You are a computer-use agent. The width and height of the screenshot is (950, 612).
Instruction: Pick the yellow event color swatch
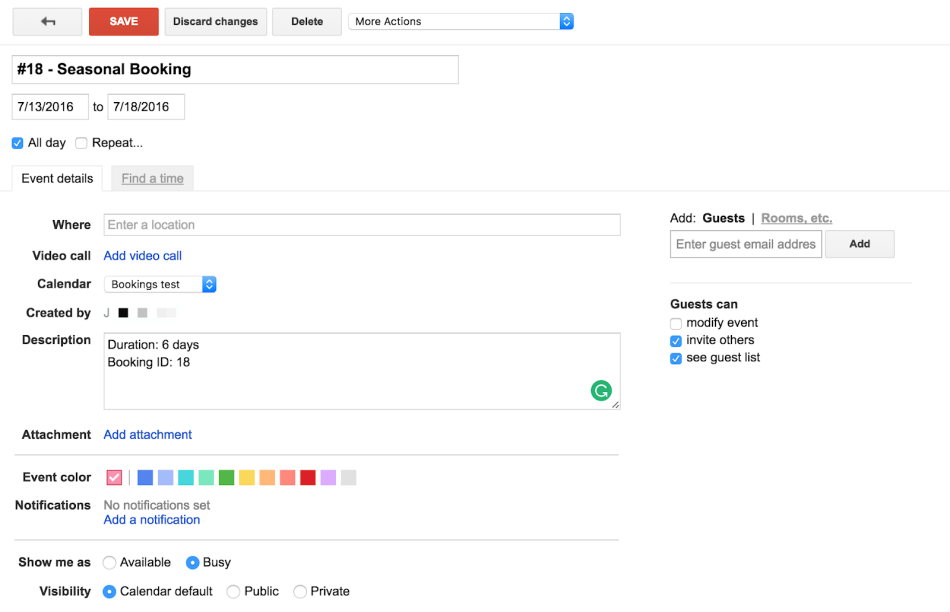[x=247, y=477]
